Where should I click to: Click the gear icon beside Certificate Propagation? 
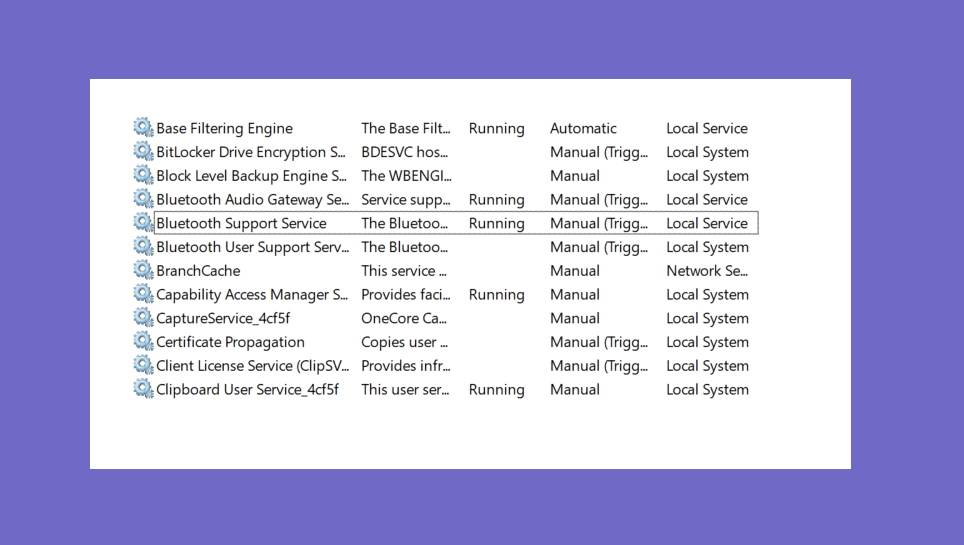pyautogui.click(x=143, y=341)
